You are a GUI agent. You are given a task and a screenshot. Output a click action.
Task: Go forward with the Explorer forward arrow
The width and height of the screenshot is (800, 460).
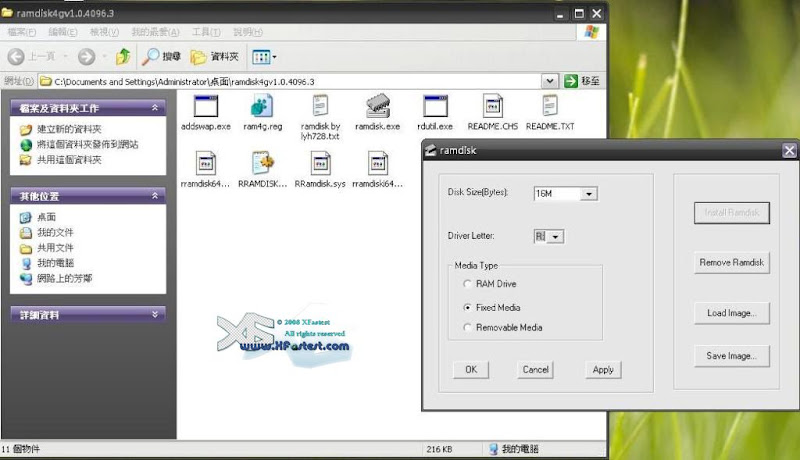tap(86, 57)
